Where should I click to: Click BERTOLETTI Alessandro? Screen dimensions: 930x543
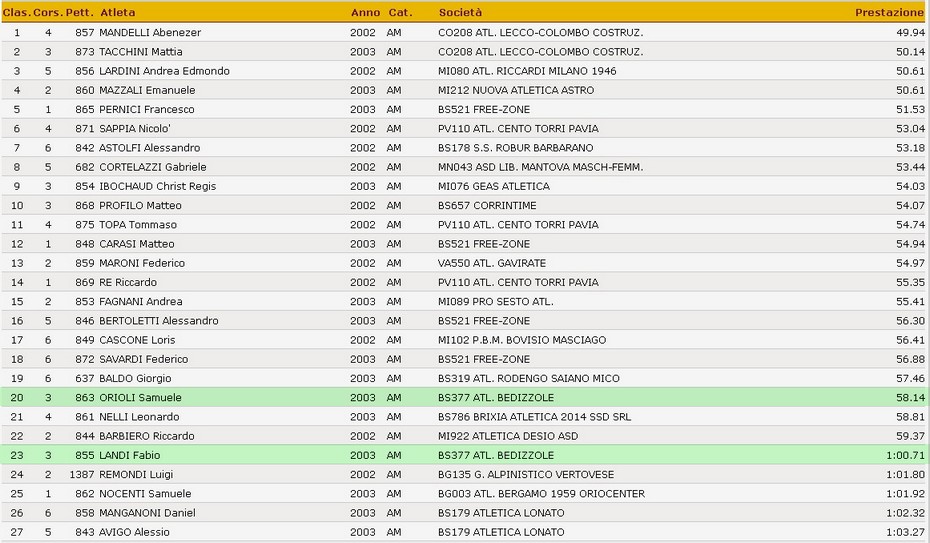(x=159, y=321)
